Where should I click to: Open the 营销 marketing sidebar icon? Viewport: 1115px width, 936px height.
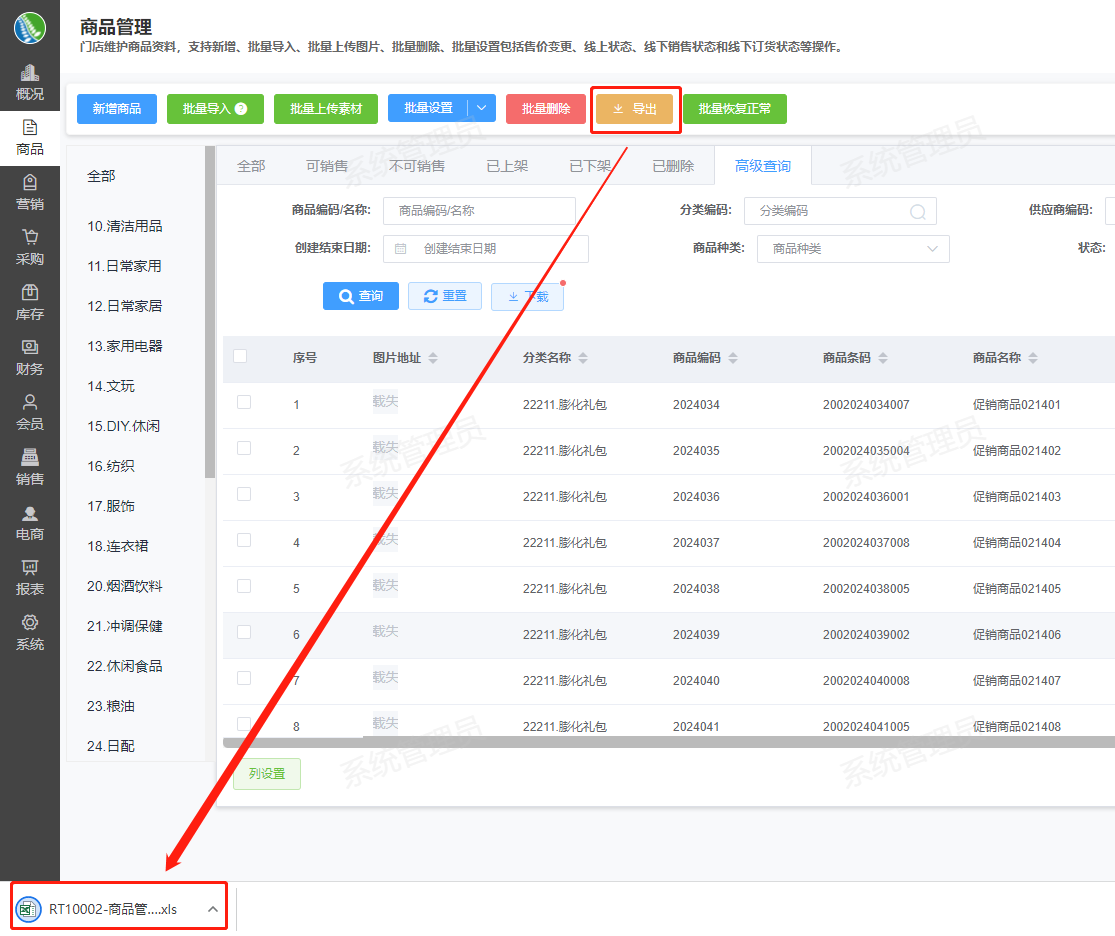[30, 183]
